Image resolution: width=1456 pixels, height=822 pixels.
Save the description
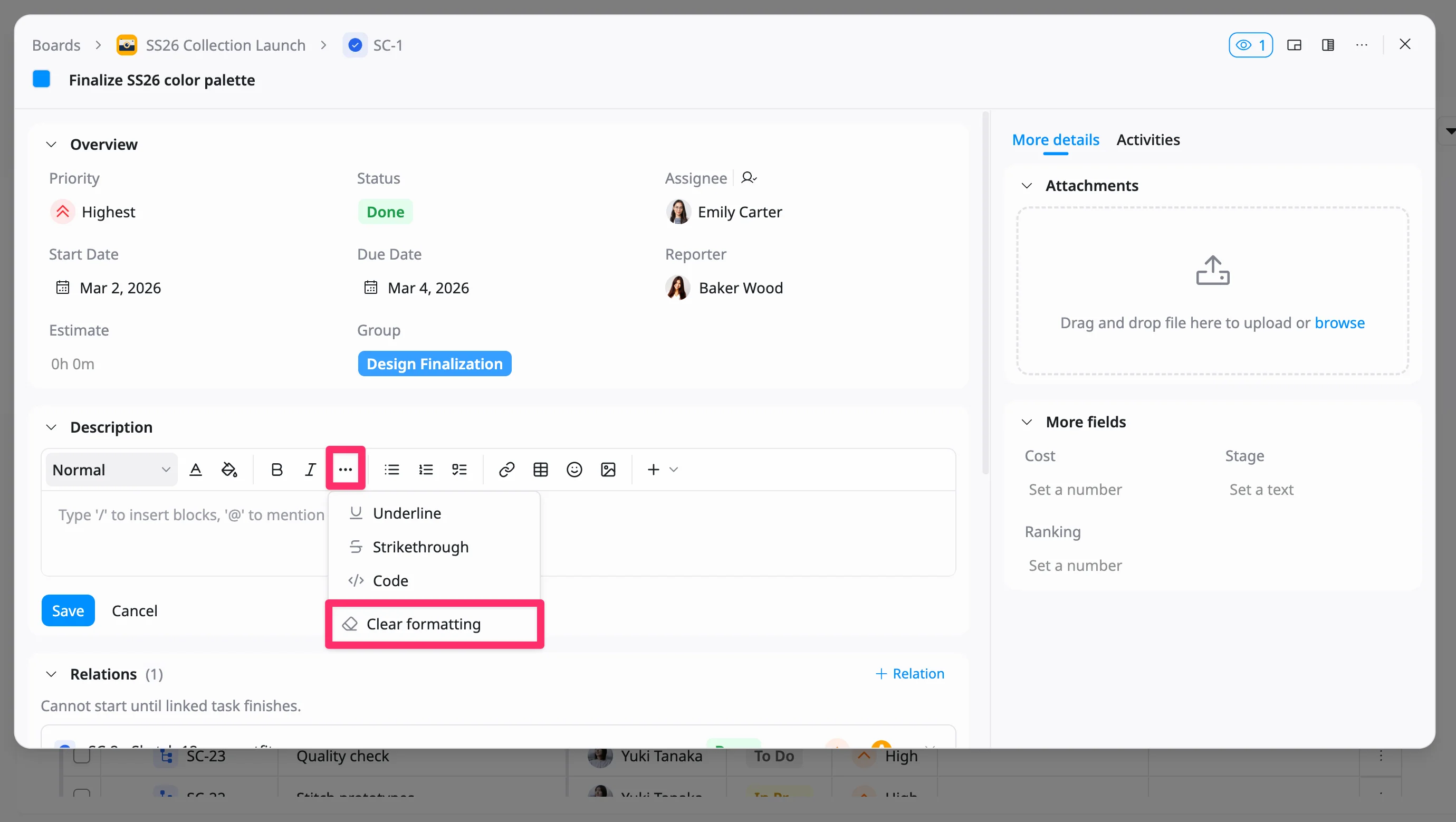click(x=68, y=610)
